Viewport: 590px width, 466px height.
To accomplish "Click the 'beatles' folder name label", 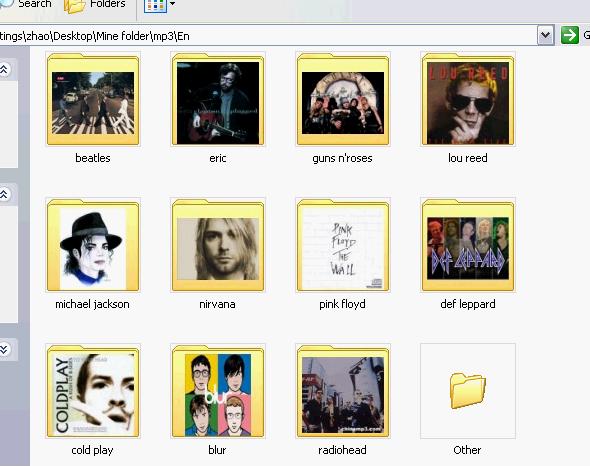I will tap(93, 158).
